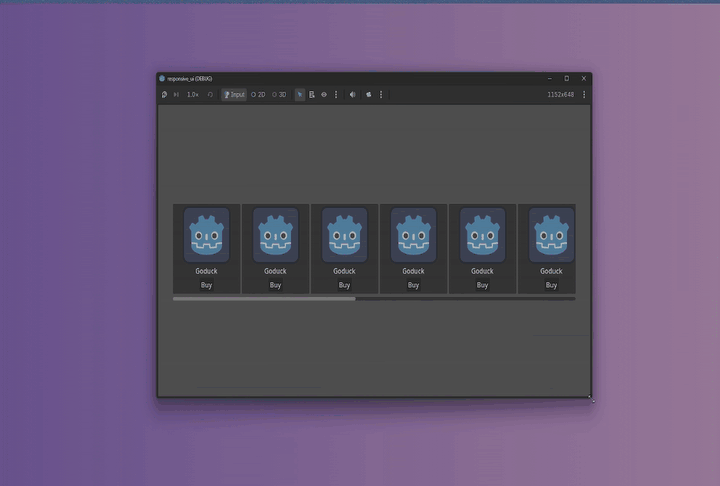This screenshot has width=720, height=486.
Task: Click Buy on the third Goduck card
Action: coord(344,285)
